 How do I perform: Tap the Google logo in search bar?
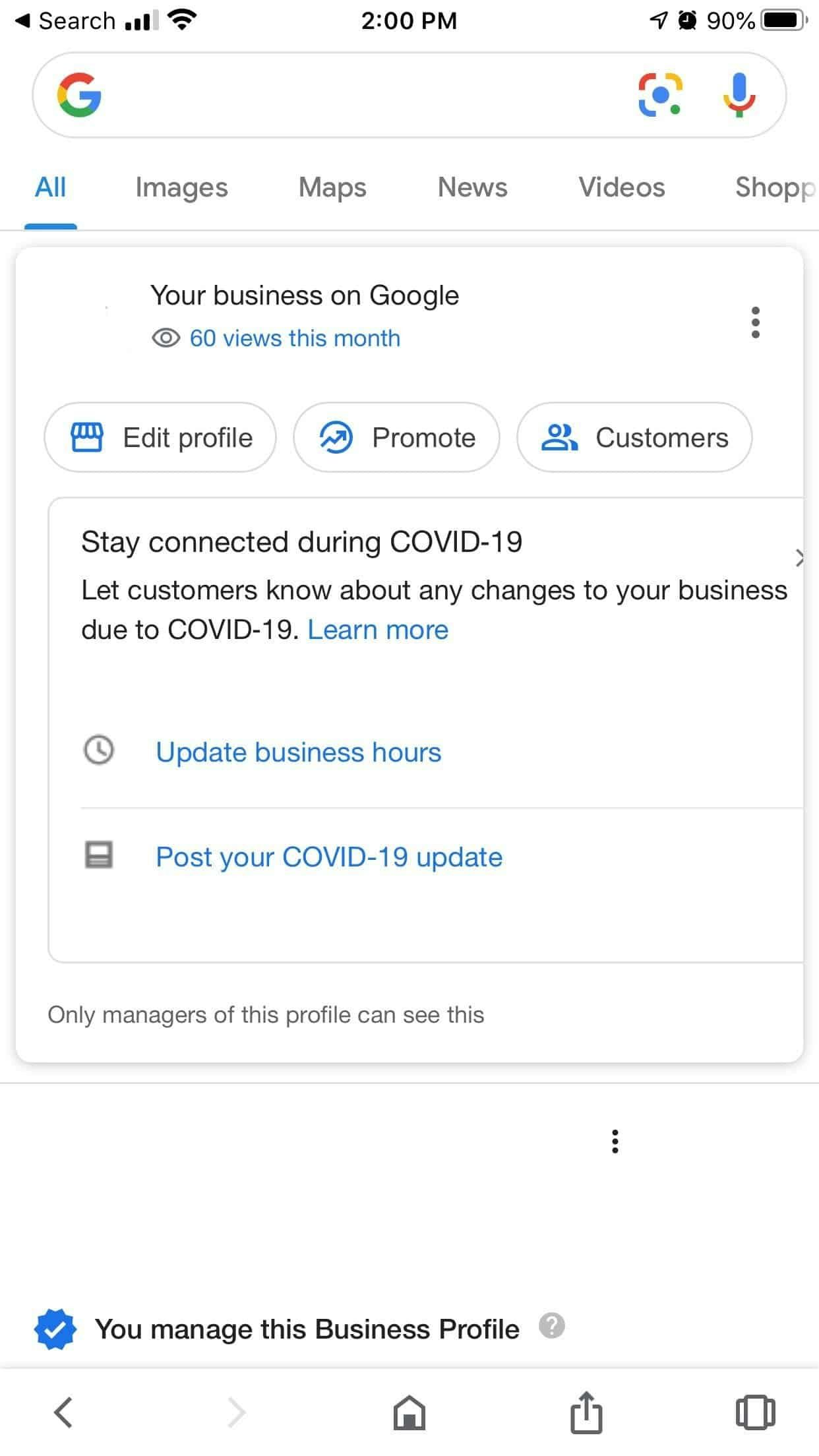click(x=79, y=95)
